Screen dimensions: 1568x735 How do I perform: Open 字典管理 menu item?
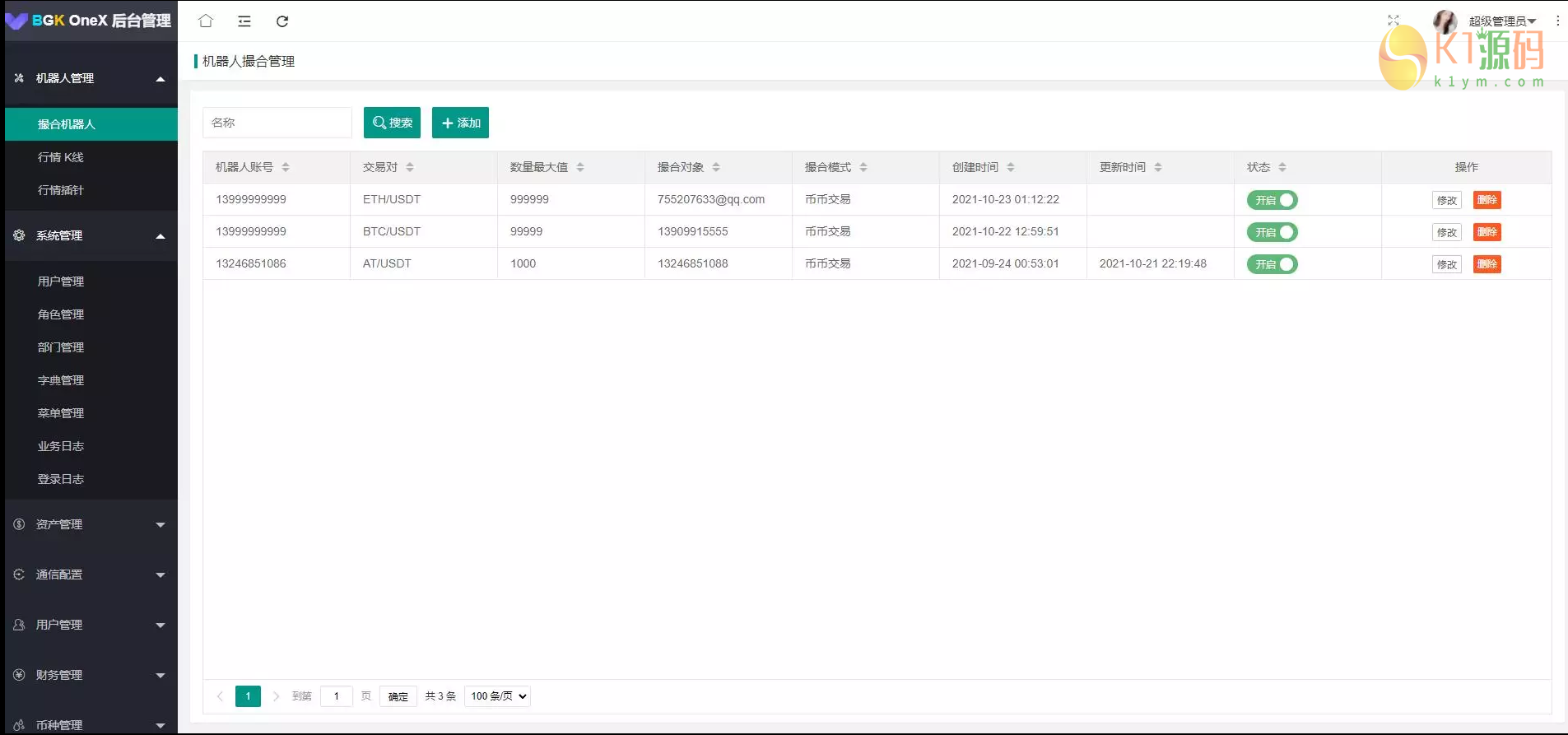[91, 380]
